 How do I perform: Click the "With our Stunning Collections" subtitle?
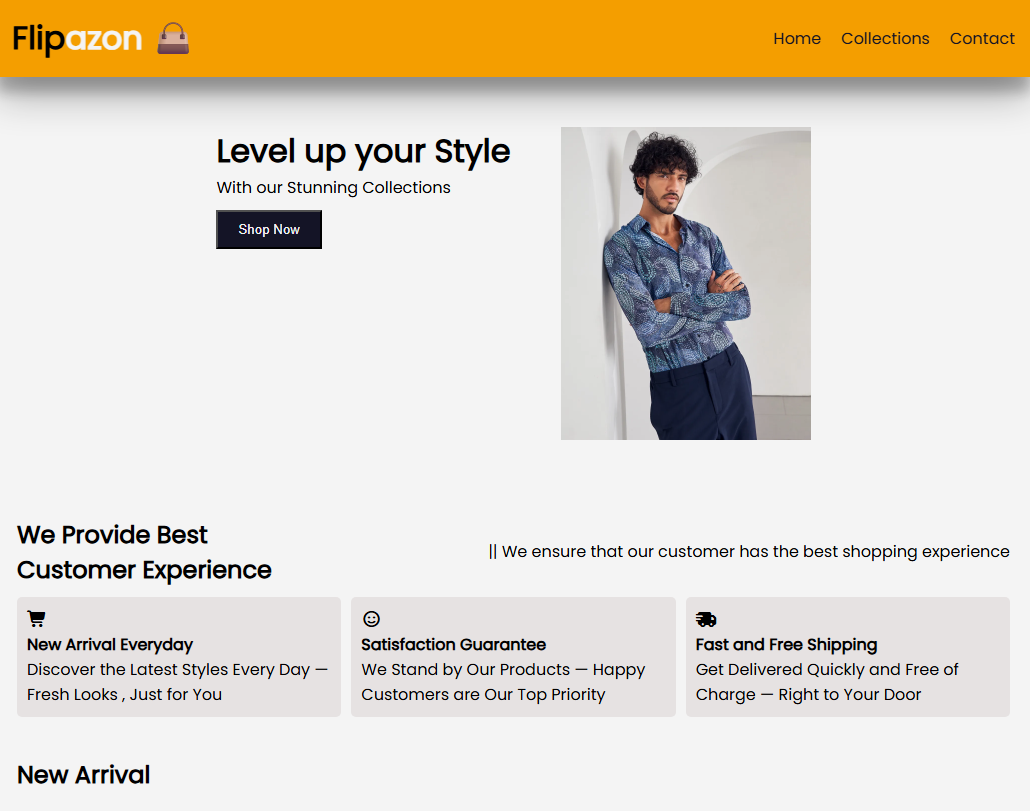tap(333, 188)
